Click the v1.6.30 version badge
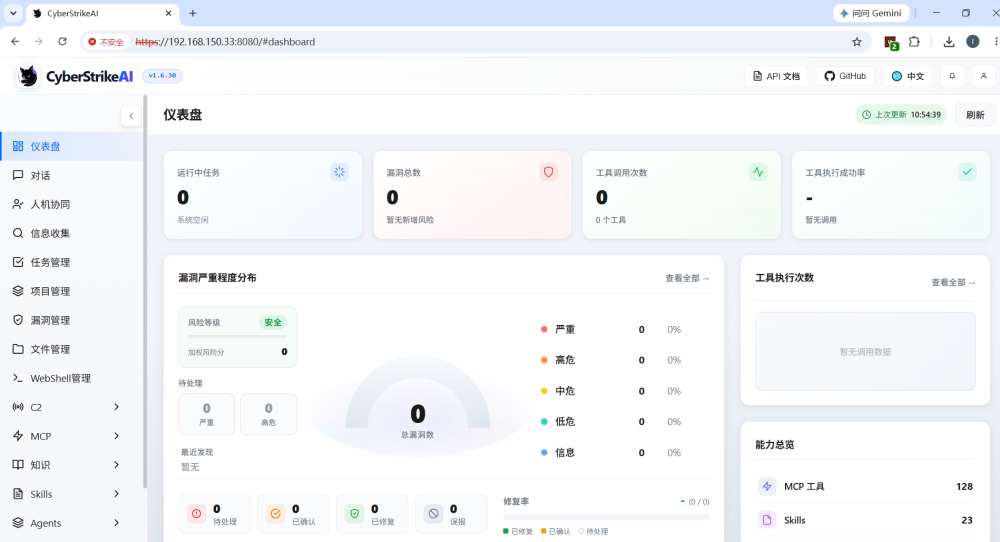Viewport: 1000px width, 542px height. point(162,76)
